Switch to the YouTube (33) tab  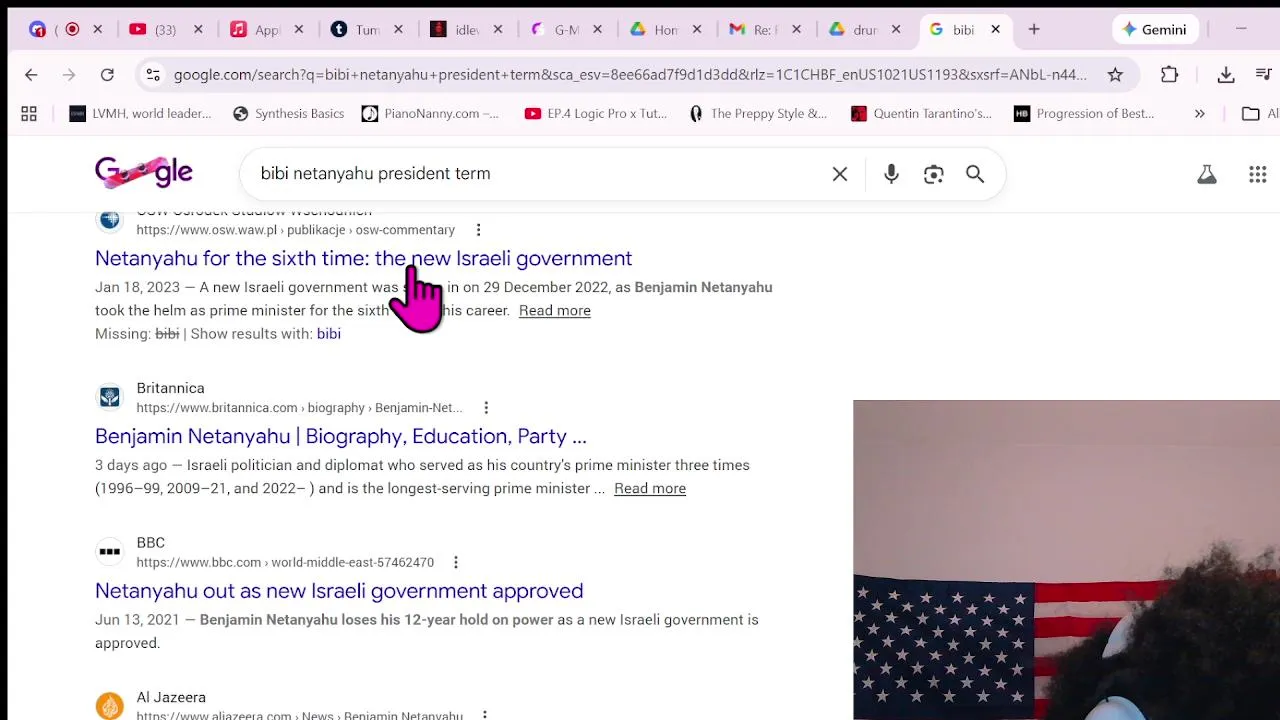[x=165, y=30]
